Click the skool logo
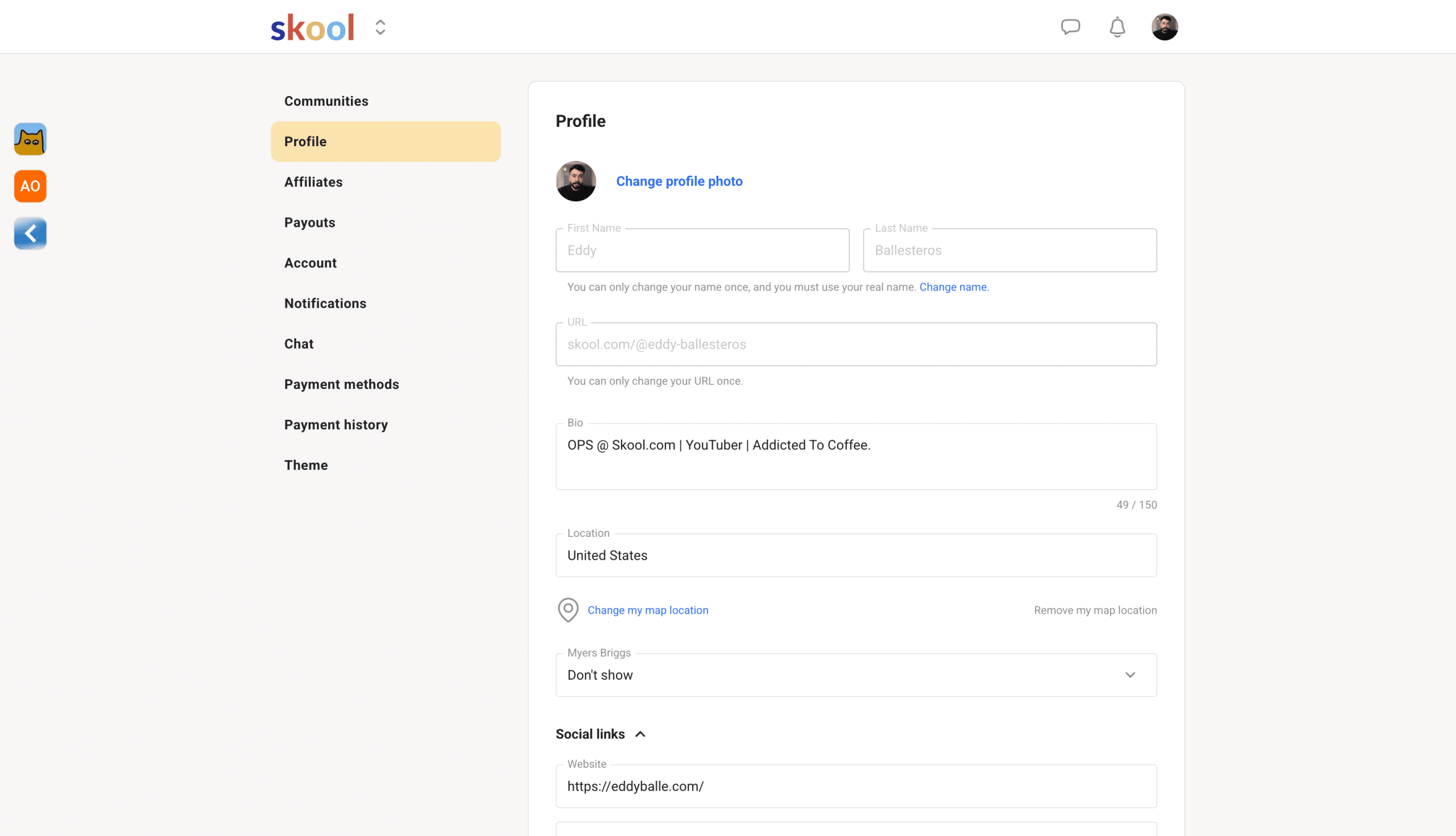The width and height of the screenshot is (1456, 836). coord(312,27)
